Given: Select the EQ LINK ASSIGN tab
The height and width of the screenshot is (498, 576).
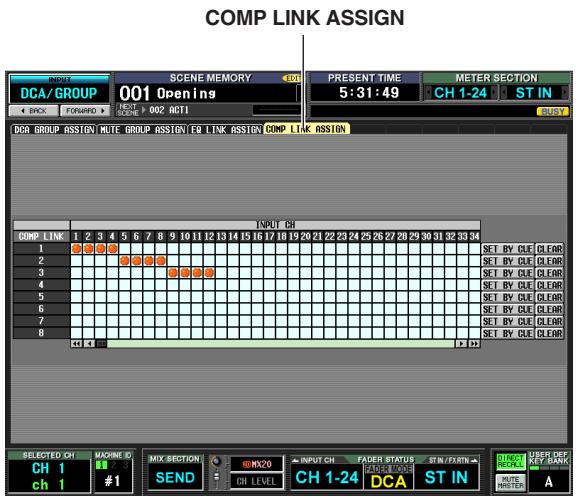Looking at the screenshot, I should pyautogui.click(x=226, y=129).
